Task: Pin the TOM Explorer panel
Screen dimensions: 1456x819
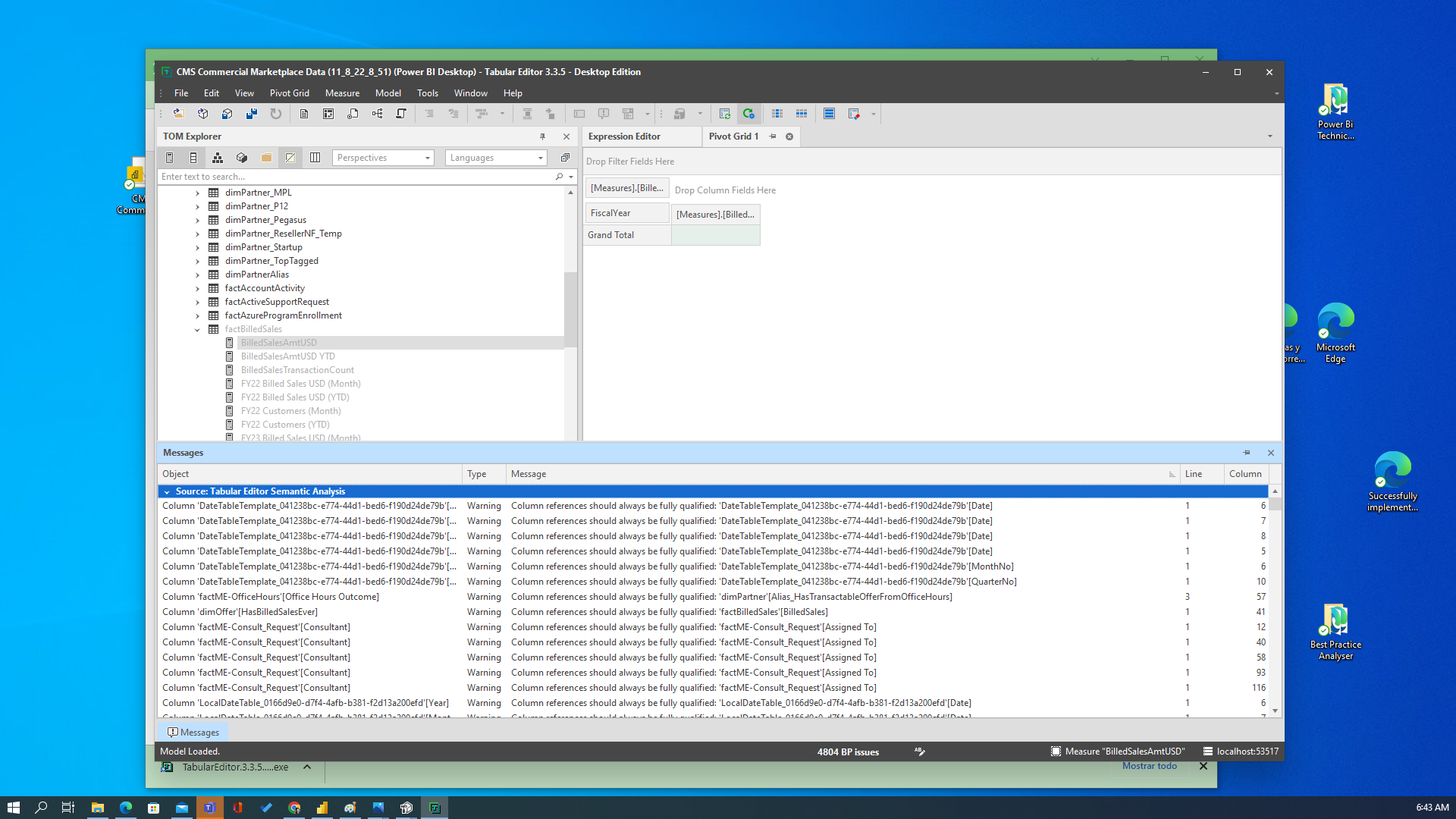Action: point(541,136)
